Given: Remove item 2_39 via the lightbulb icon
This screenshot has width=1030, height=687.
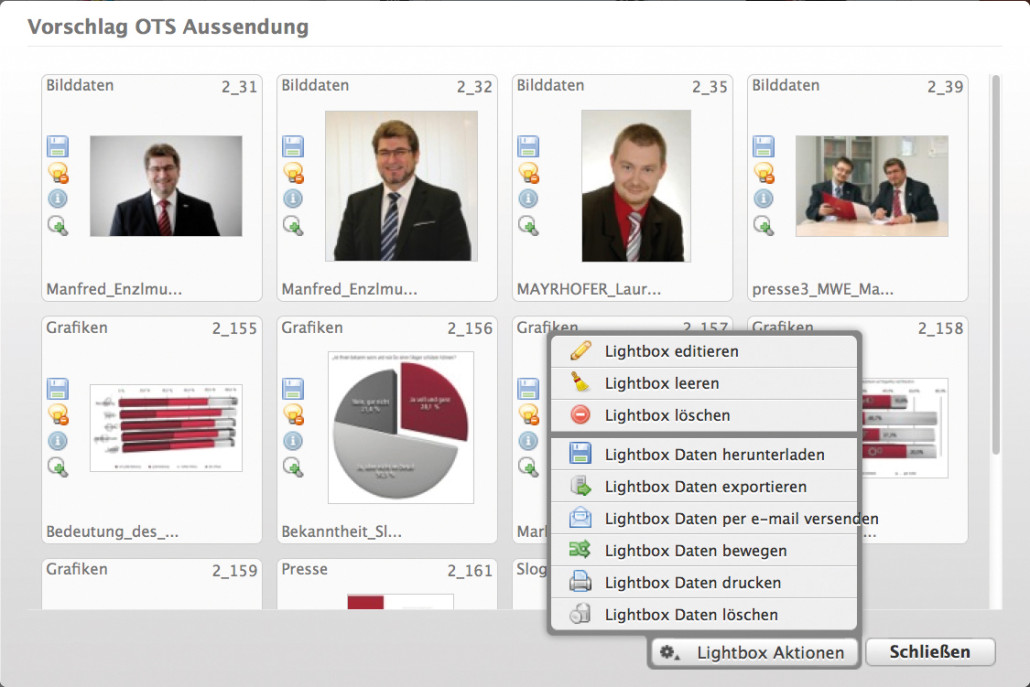Looking at the screenshot, I should point(764,173).
